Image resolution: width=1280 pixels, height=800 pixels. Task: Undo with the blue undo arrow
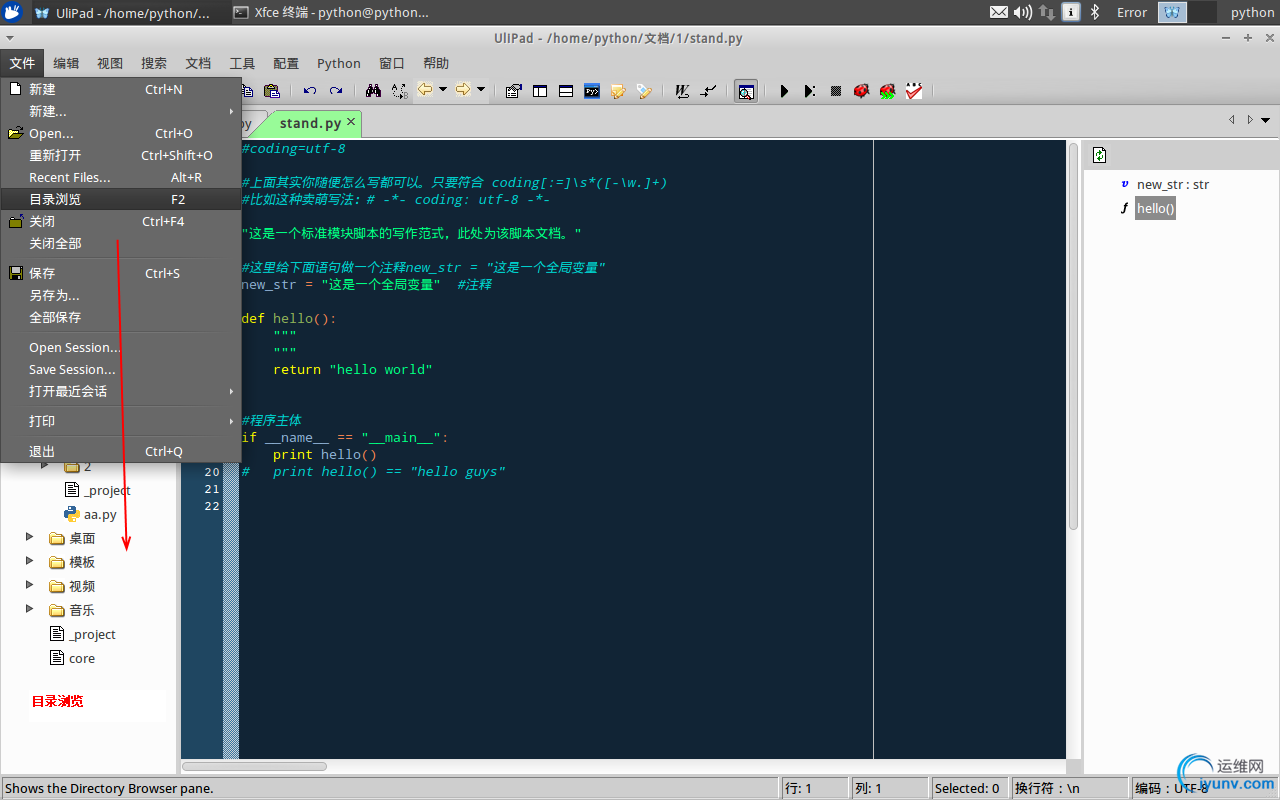point(310,91)
